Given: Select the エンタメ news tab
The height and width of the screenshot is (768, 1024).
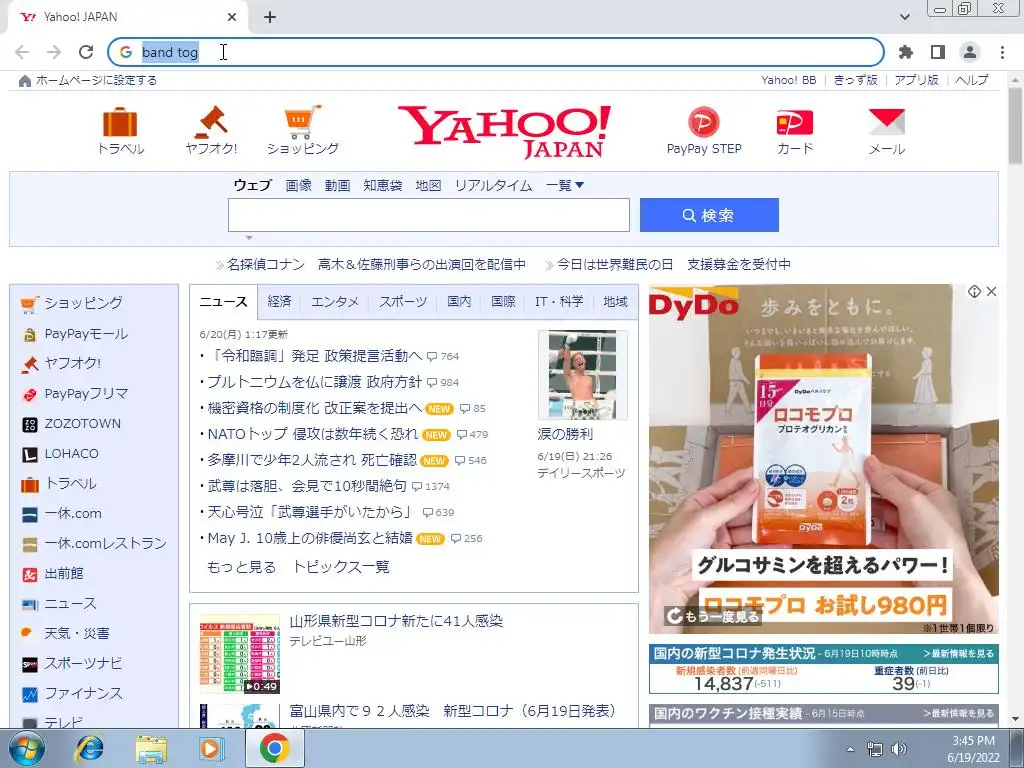Looking at the screenshot, I should (335, 302).
